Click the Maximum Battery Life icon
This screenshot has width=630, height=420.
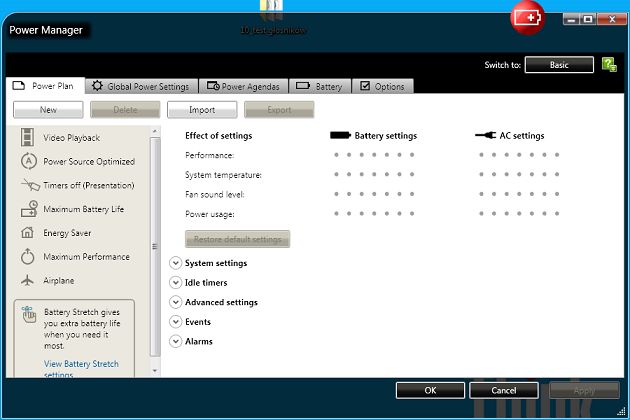(29, 209)
